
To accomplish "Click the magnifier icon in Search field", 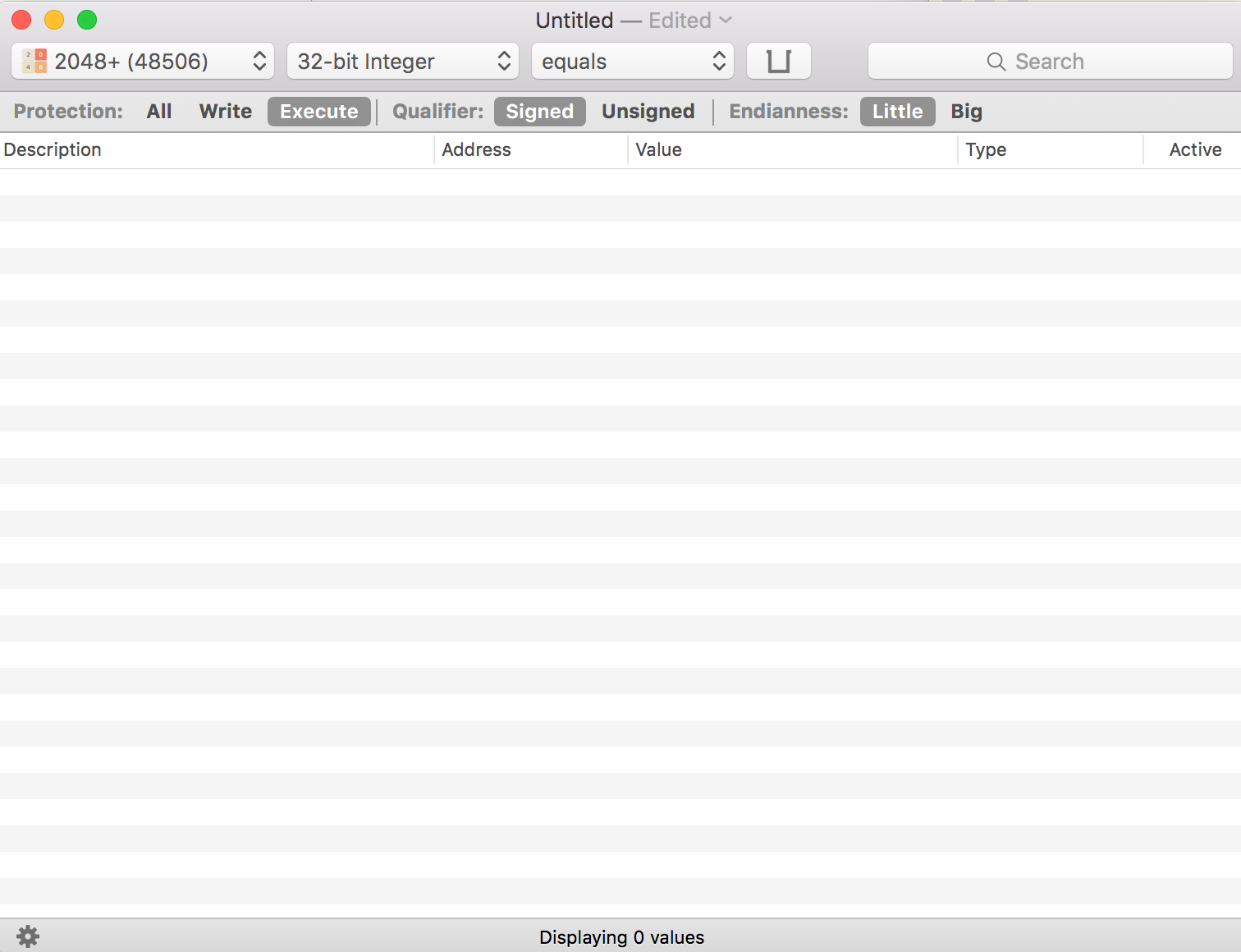I will [996, 62].
